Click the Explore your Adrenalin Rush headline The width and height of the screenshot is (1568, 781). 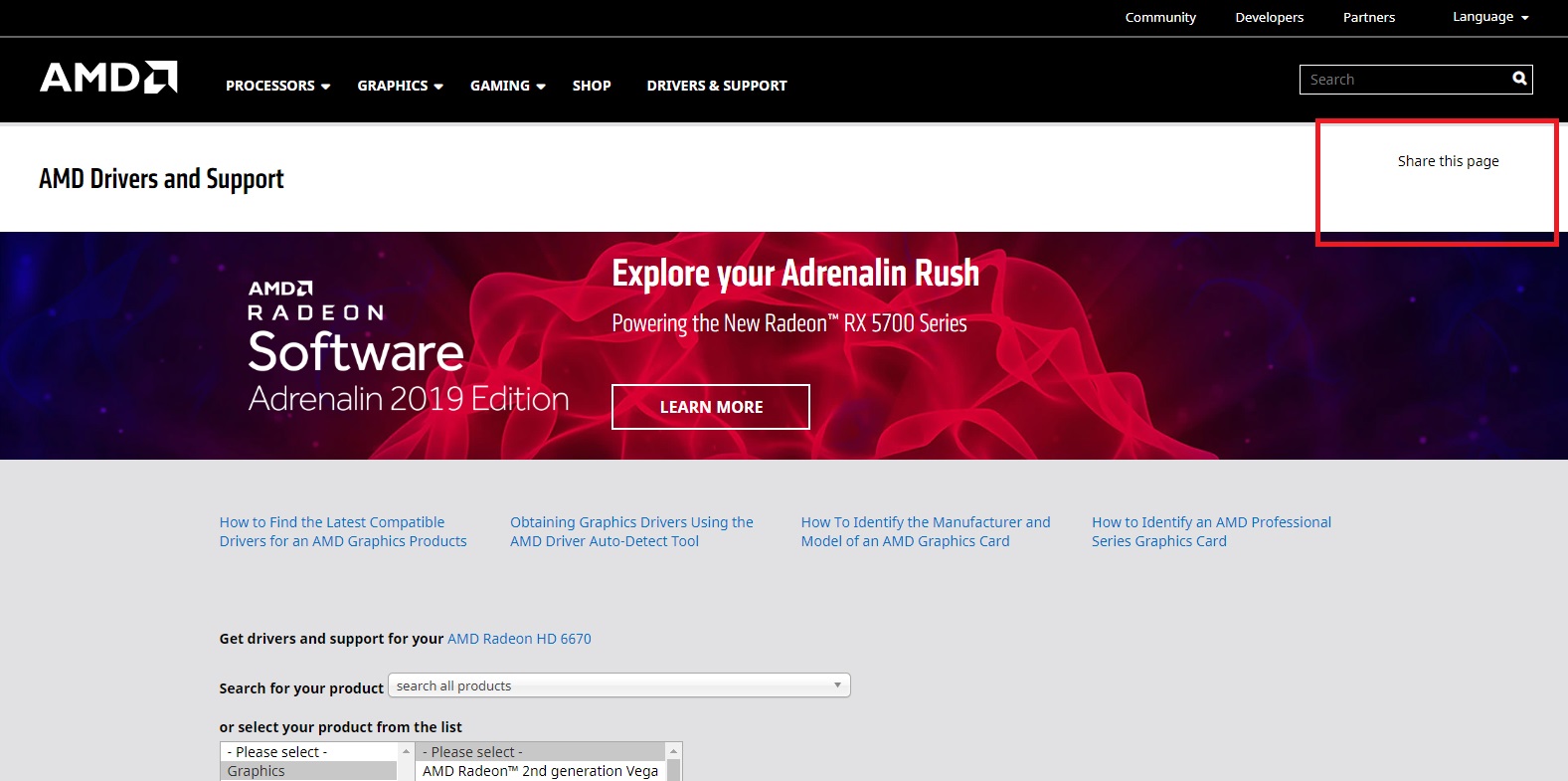click(x=795, y=274)
